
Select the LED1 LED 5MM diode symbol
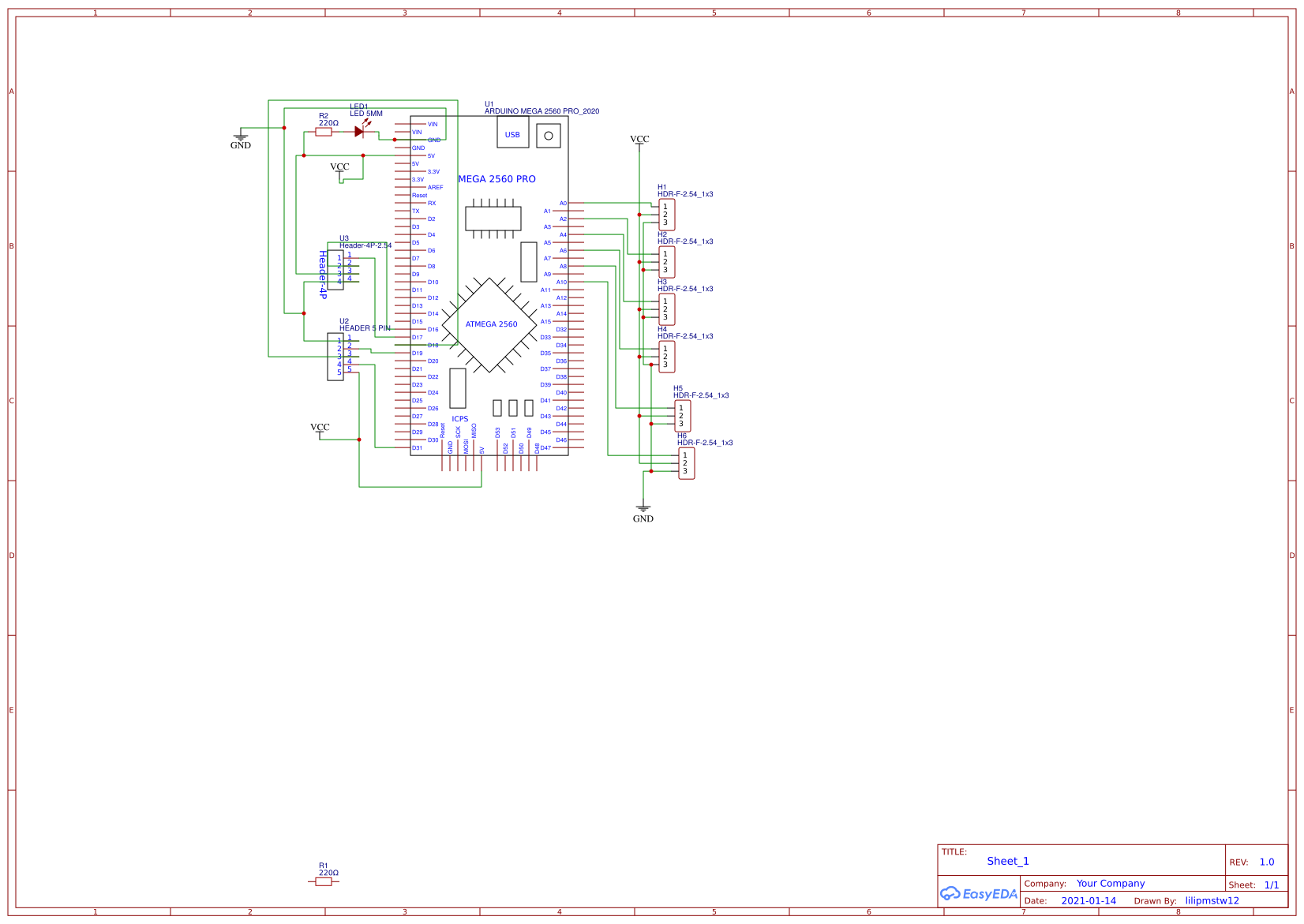point(360,130)
